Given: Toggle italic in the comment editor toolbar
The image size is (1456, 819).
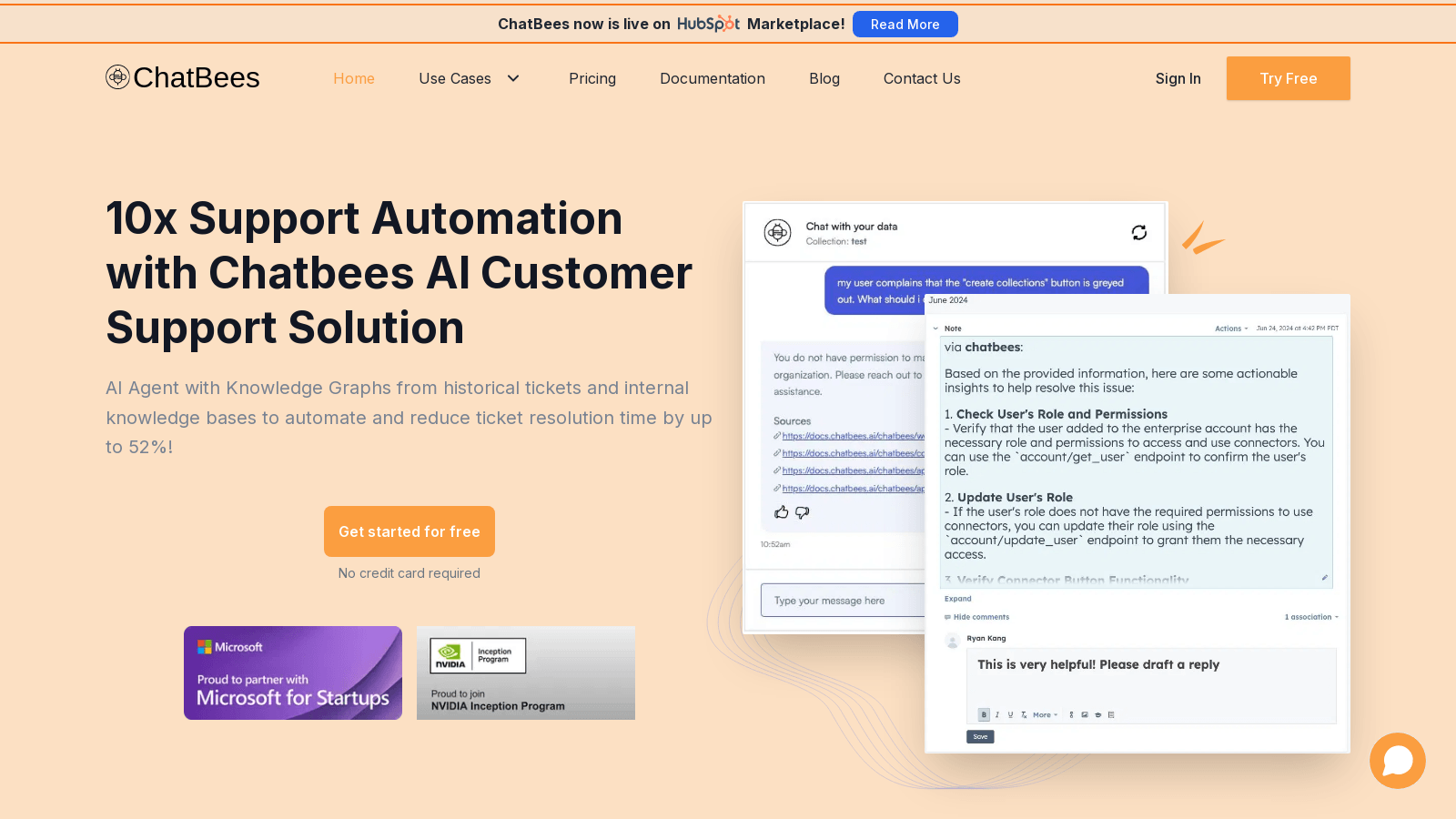Looking at the screenshot, I should click(997, 715).
